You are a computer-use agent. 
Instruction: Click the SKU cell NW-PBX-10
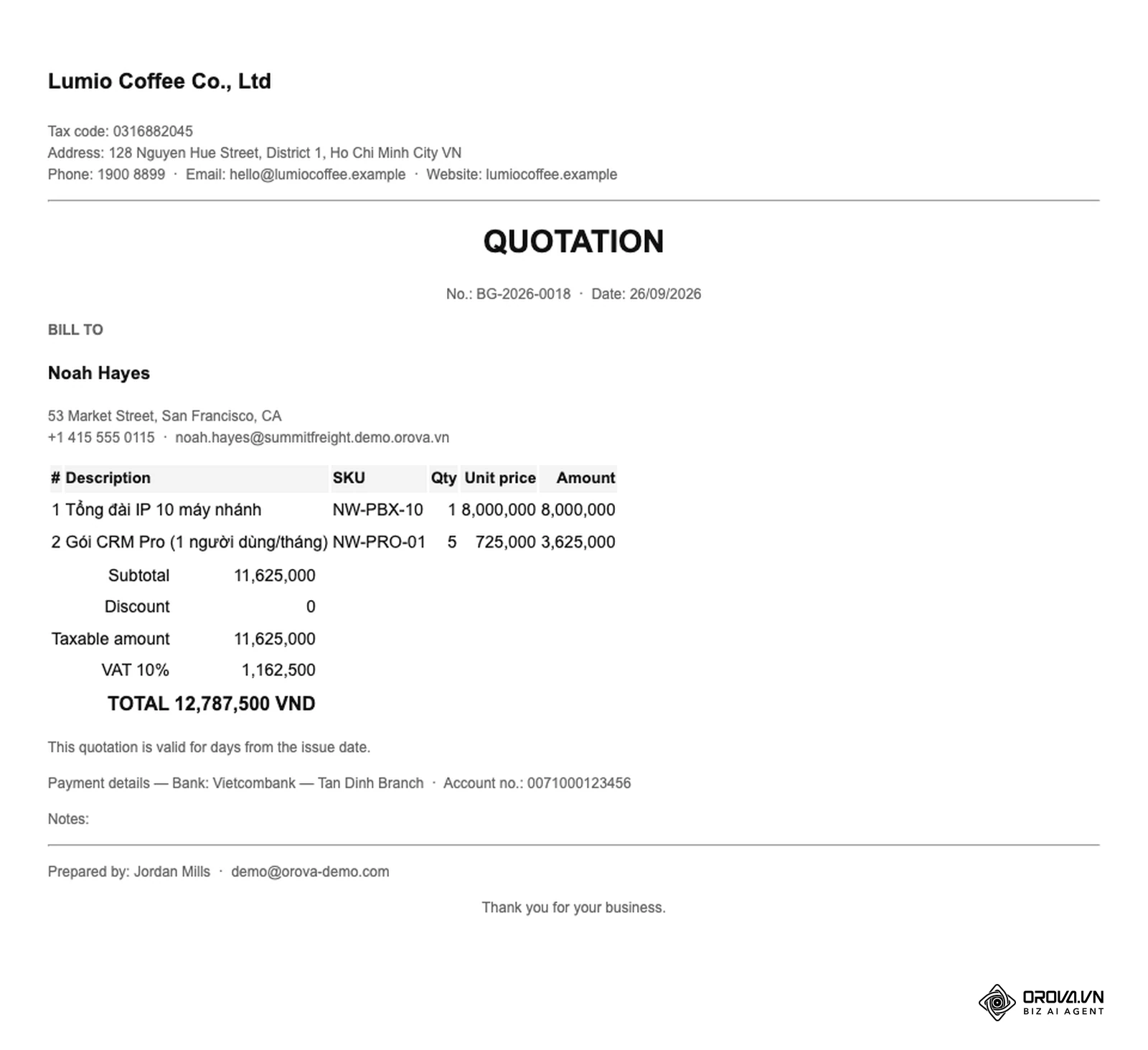tap(377, 510)
